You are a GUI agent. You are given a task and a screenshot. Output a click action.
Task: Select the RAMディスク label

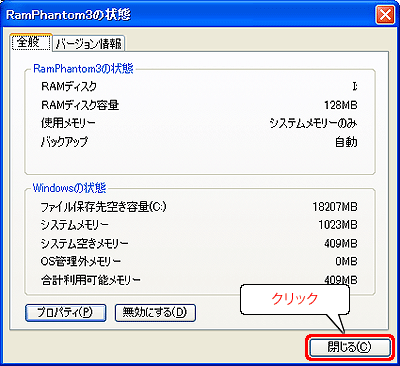click(69, 86)
